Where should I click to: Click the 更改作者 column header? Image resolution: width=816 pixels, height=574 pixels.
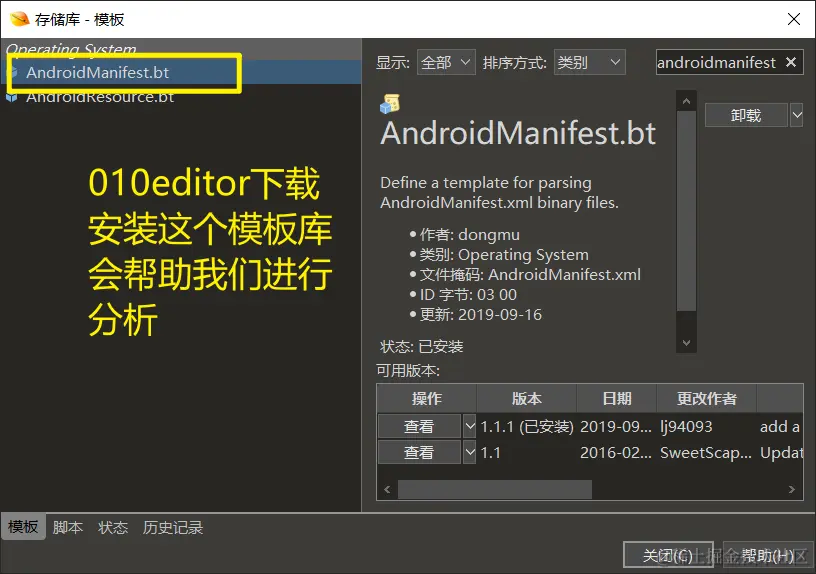point(707,399)
